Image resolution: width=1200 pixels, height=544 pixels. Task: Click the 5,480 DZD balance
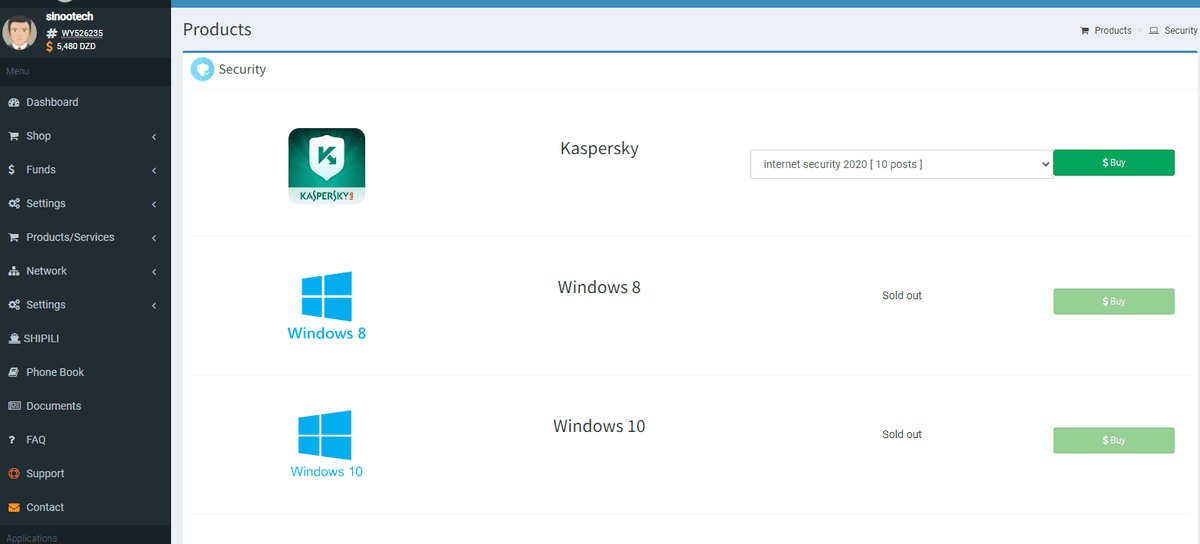pos(76,46)
